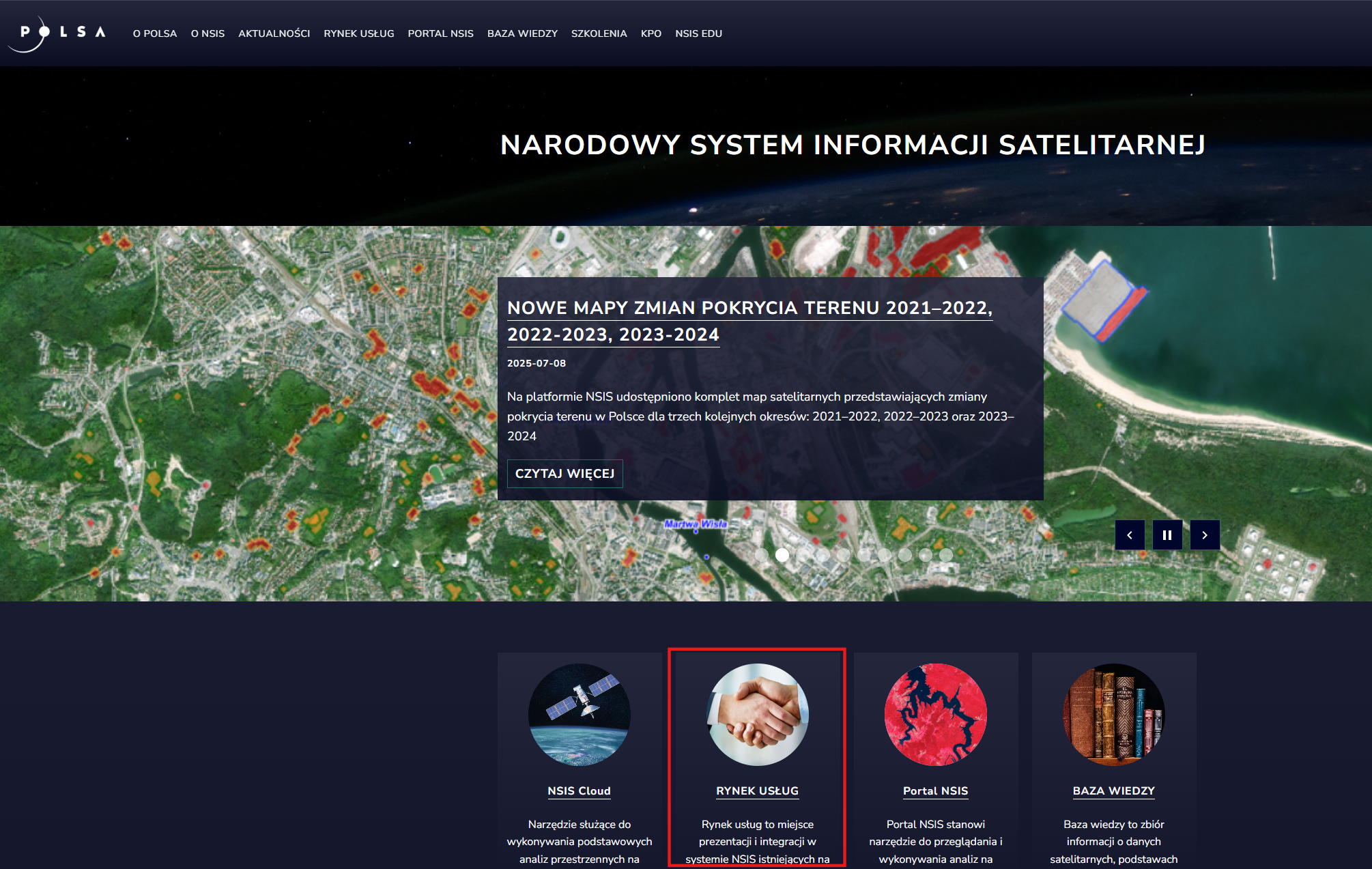Click the POLSA logo
Viewport: 1372px width, 869px height.
point(57,33)
